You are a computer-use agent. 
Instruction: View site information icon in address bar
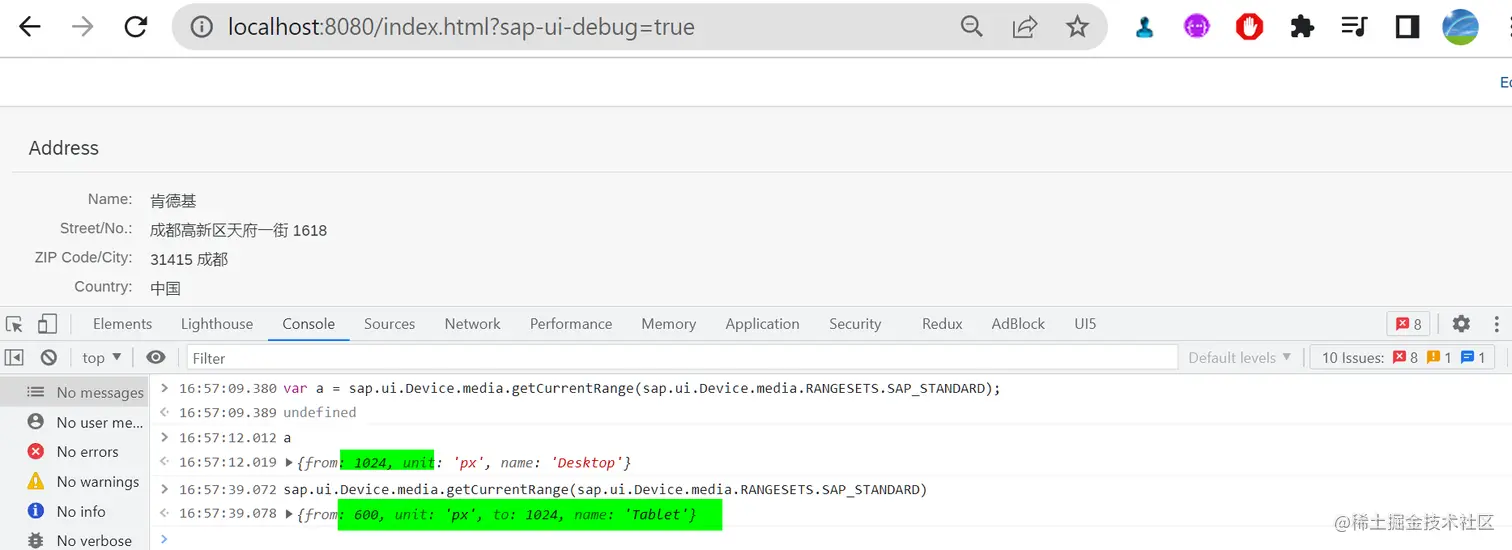point(202,27)
